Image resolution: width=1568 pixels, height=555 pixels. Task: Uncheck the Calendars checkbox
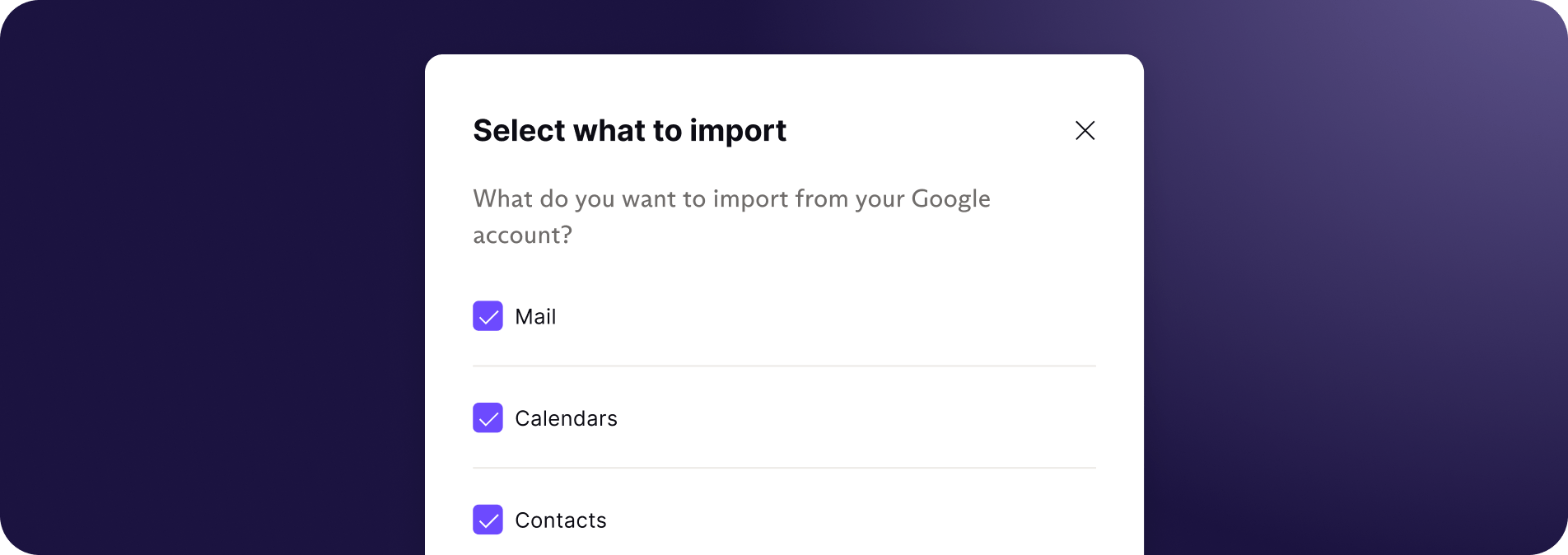pyautogui.click(x=488, y=418)
